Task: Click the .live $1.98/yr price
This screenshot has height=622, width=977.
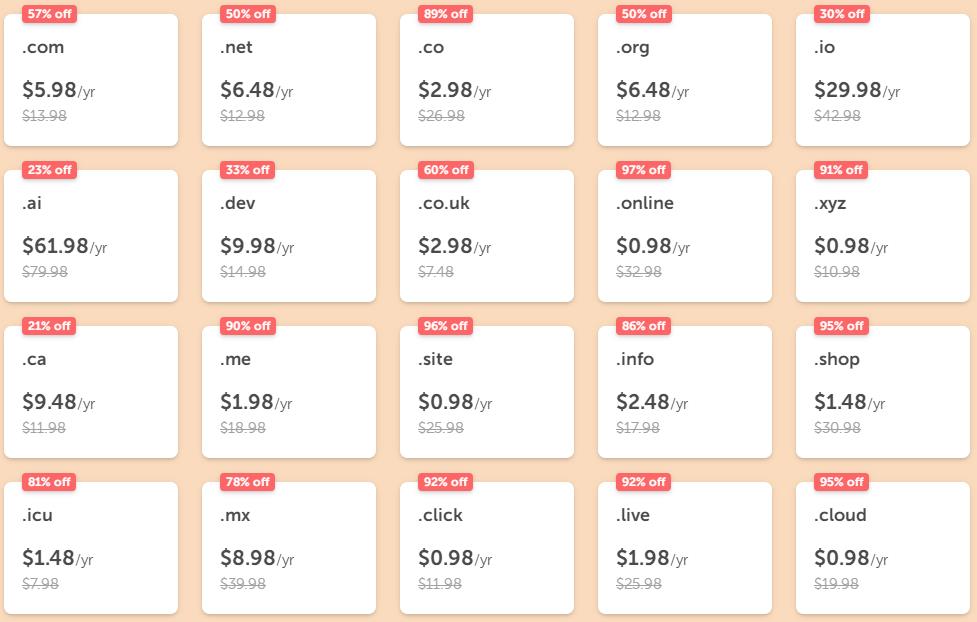Action: [x=652, y=558]
